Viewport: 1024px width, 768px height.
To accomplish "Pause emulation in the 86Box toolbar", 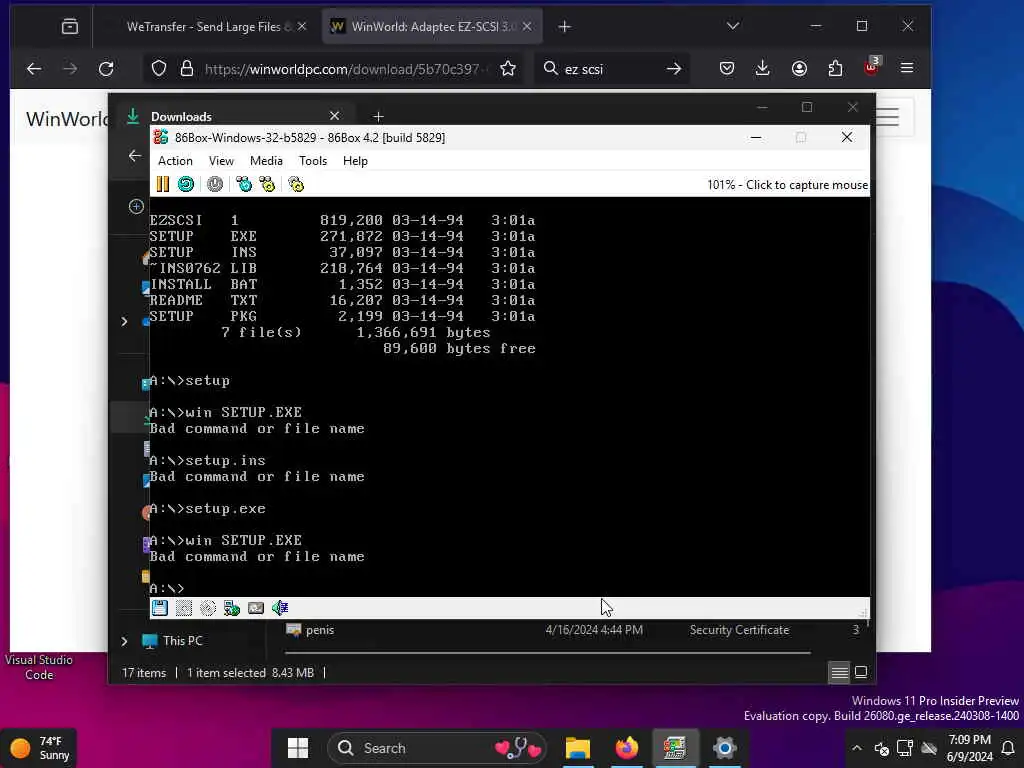I will tap(163, 184).
